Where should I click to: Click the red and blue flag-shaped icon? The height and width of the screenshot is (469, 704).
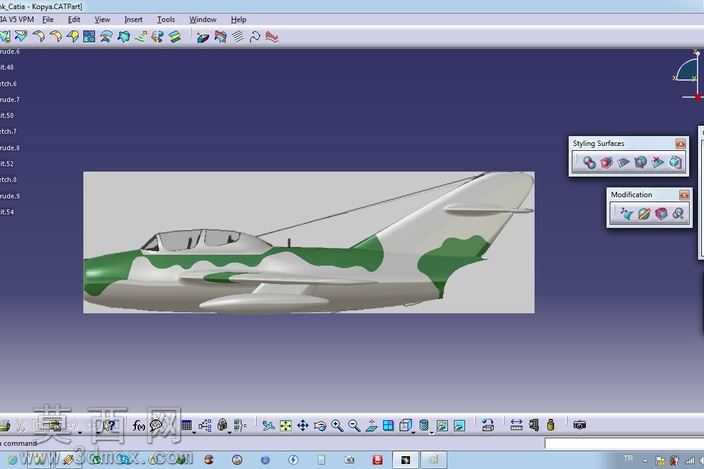point(220,37)
